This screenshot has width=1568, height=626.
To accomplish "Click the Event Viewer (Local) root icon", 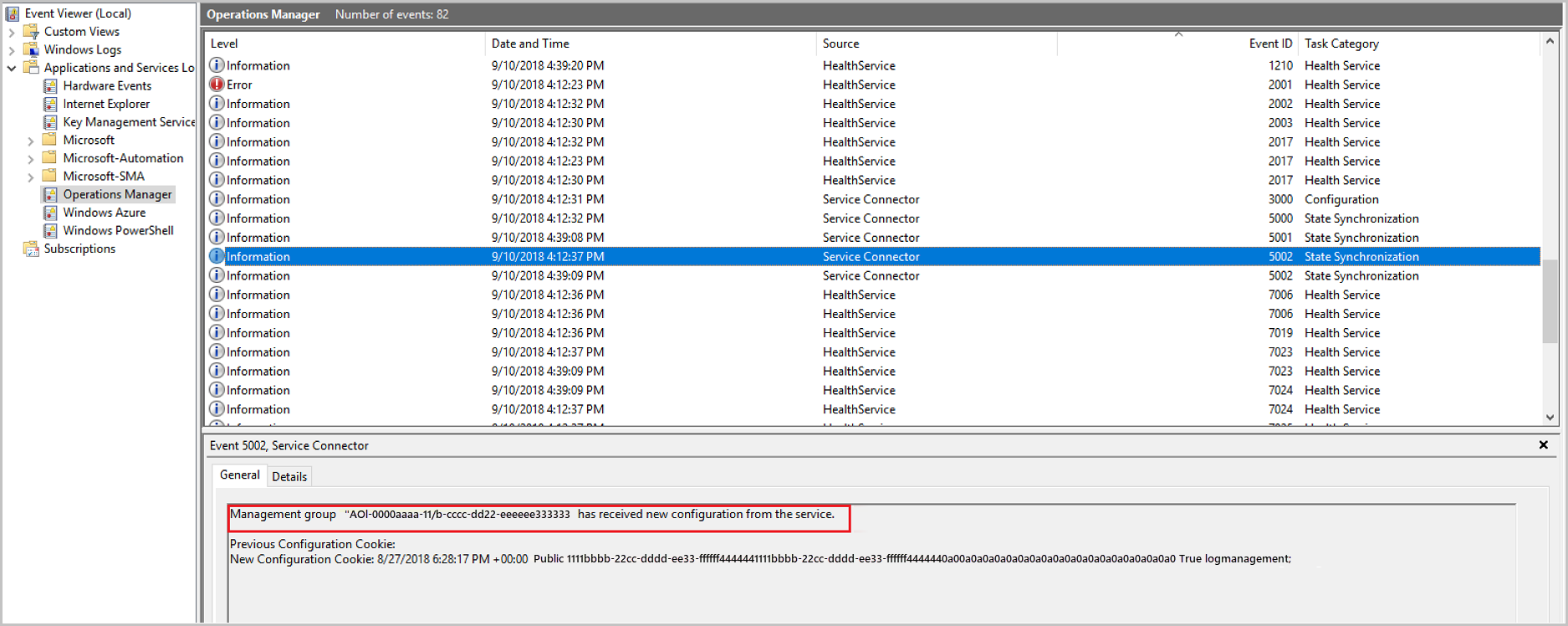I will click(x=13, y=13).
